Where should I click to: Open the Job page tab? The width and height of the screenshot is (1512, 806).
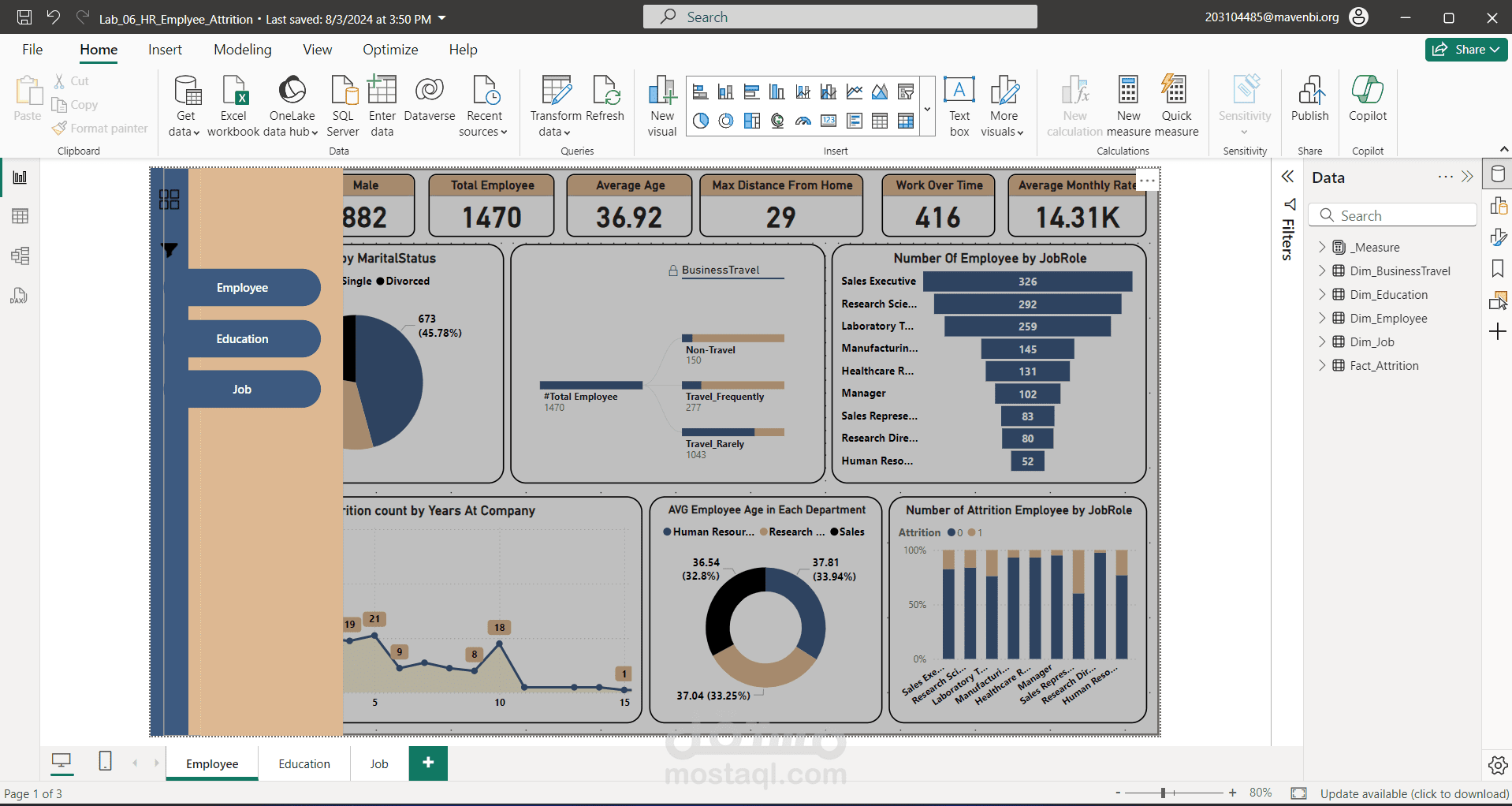pyautogui.click(x=379, y=763)
